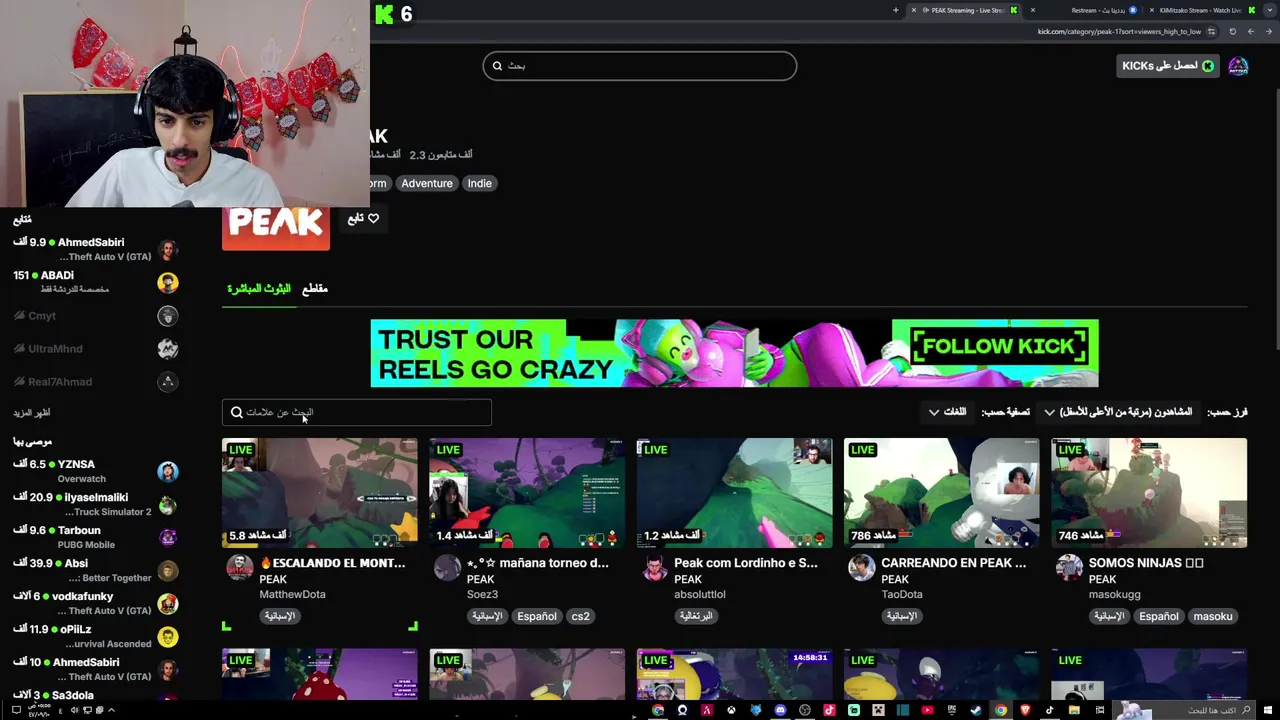
Task: Switch to the PEAK Streaming browser tab
Action: pyautogui.click(x=964, y=10)
